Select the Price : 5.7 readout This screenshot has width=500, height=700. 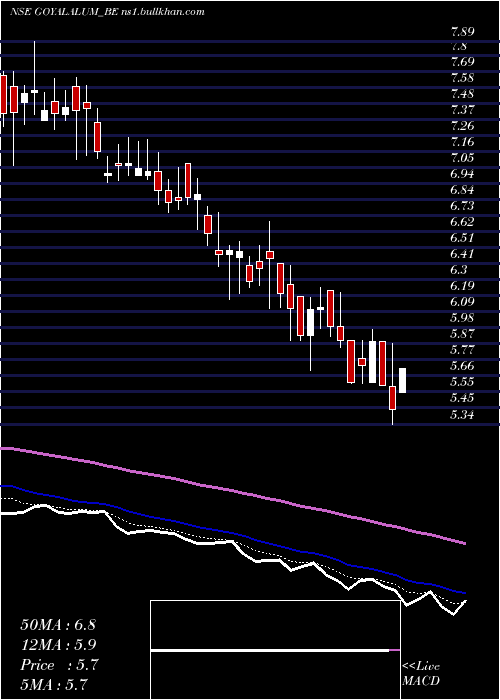[x=58, y=665]
